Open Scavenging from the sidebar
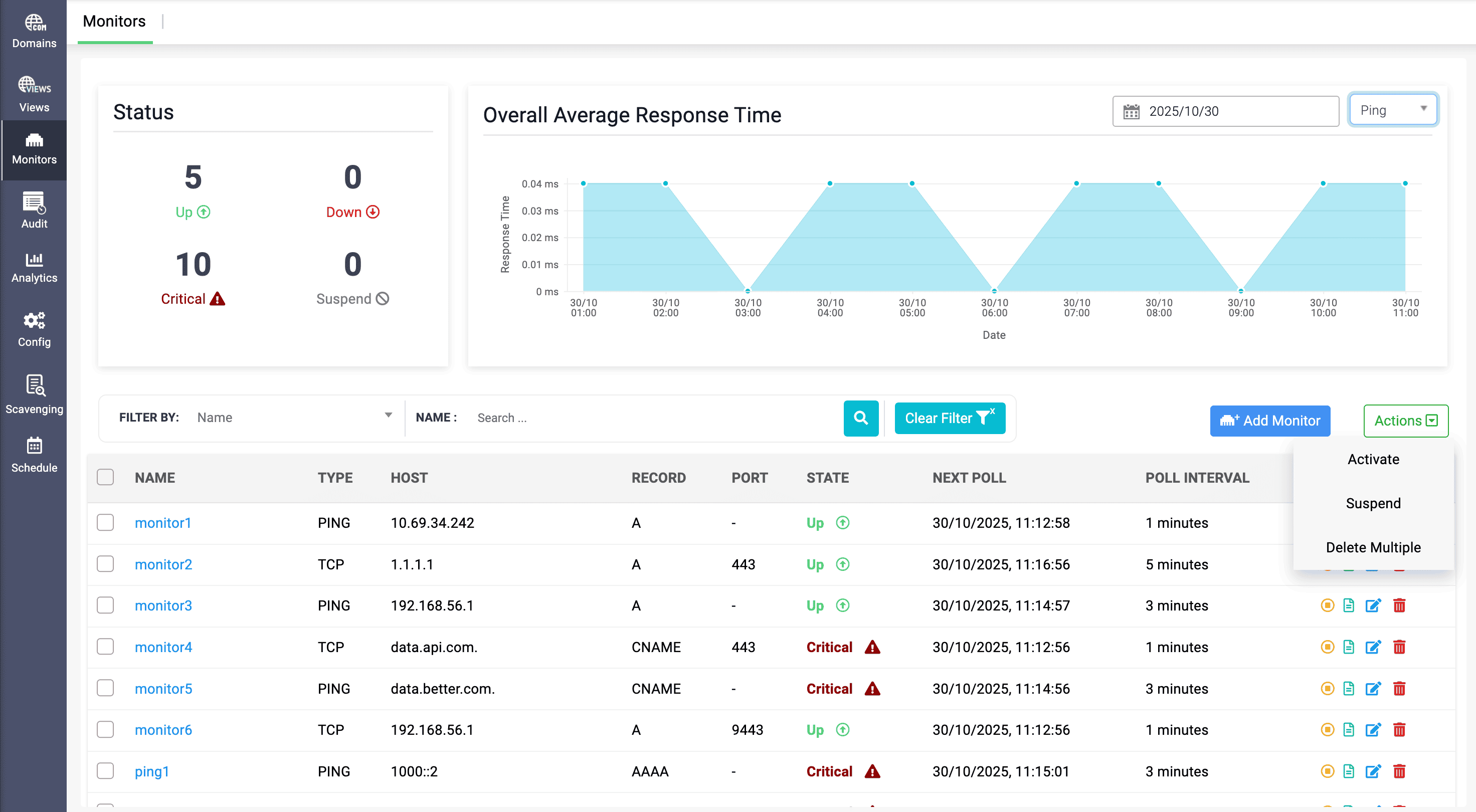The width and height of the screenshot is (1476, 812). (x=34, y=394)
